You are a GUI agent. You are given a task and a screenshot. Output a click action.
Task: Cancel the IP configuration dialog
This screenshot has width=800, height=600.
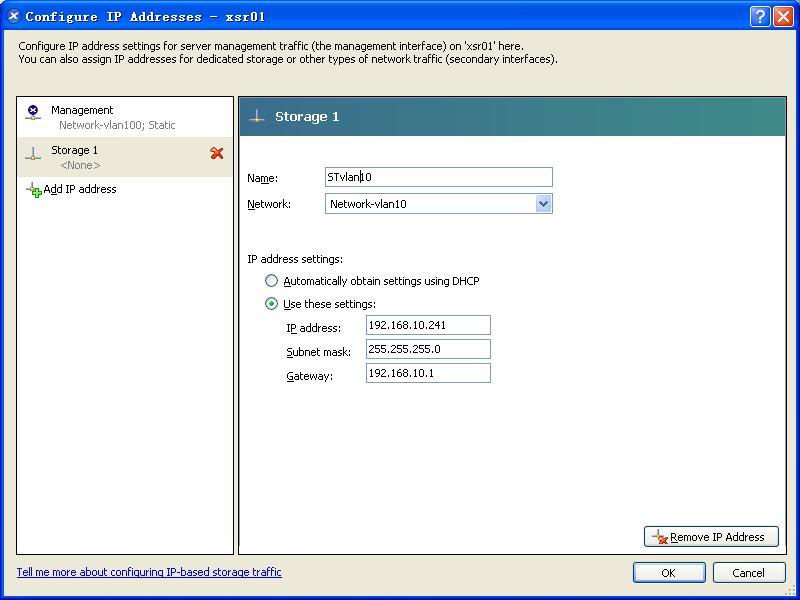pyautogui.click(x=748, y=572)
